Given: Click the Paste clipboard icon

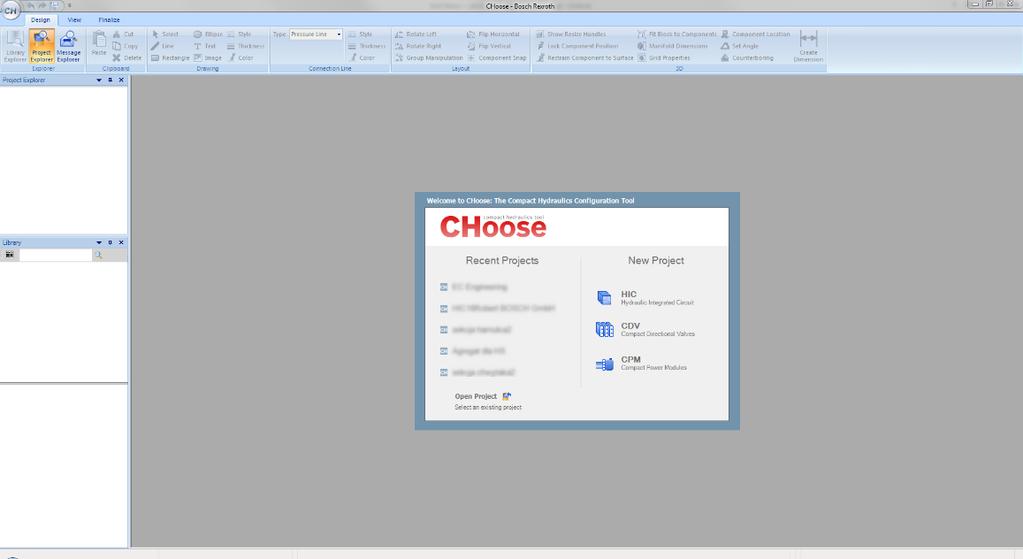Looking at the screenshot, I should coord(99,43).
